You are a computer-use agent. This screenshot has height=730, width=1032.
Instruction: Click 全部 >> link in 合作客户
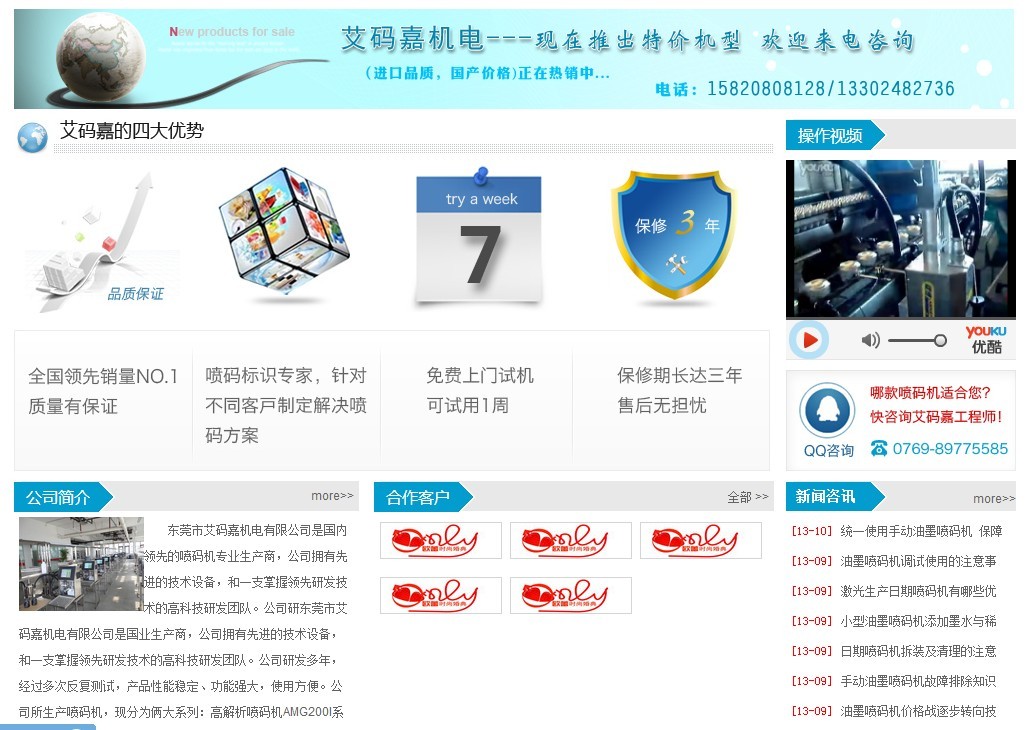point(748,497)
